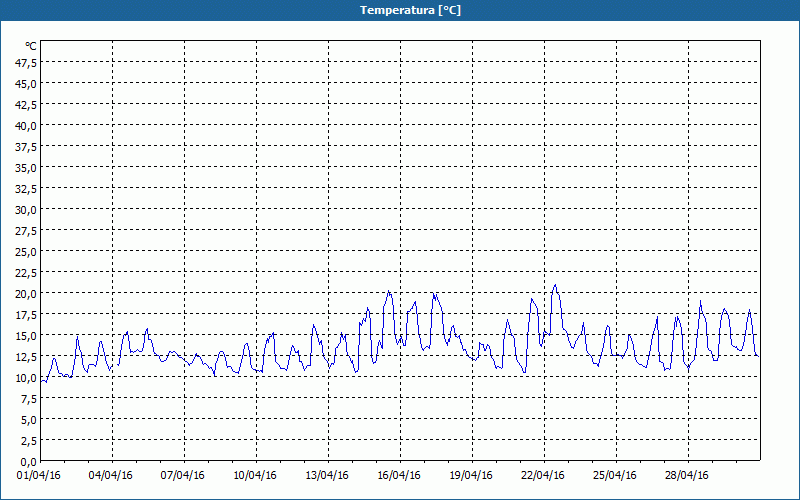800x500 pixels.
Task: Select the 30,0 y-axis label
Action: click(26, 210)
